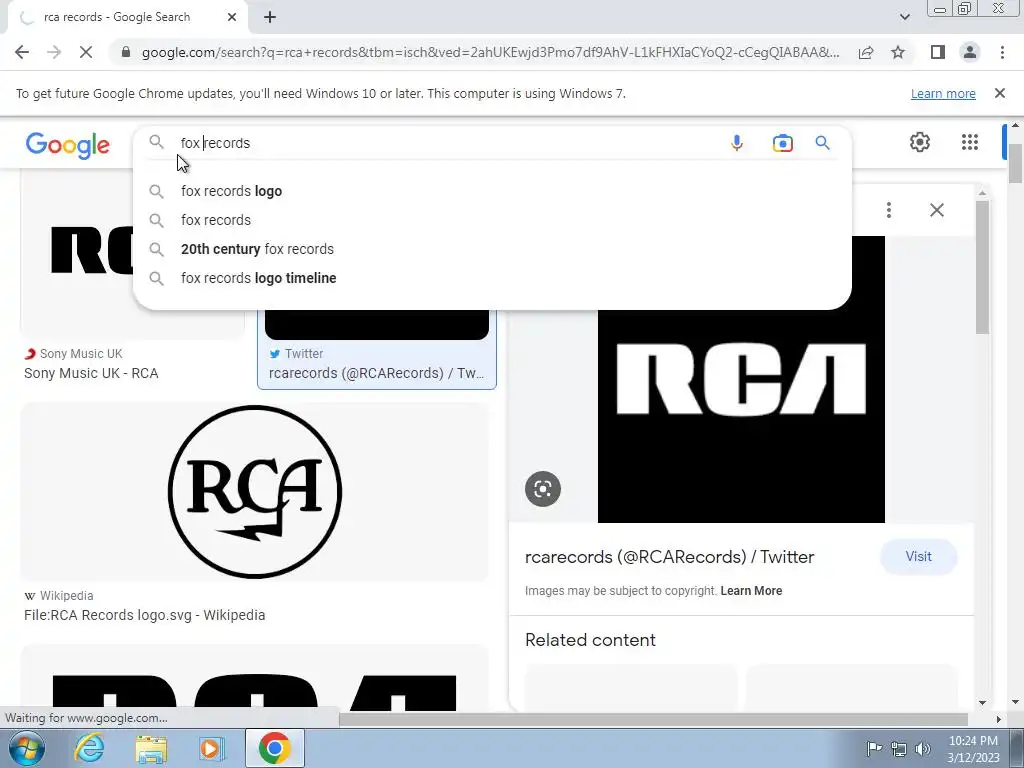Open Chrome side panel

tap(938, 52)
